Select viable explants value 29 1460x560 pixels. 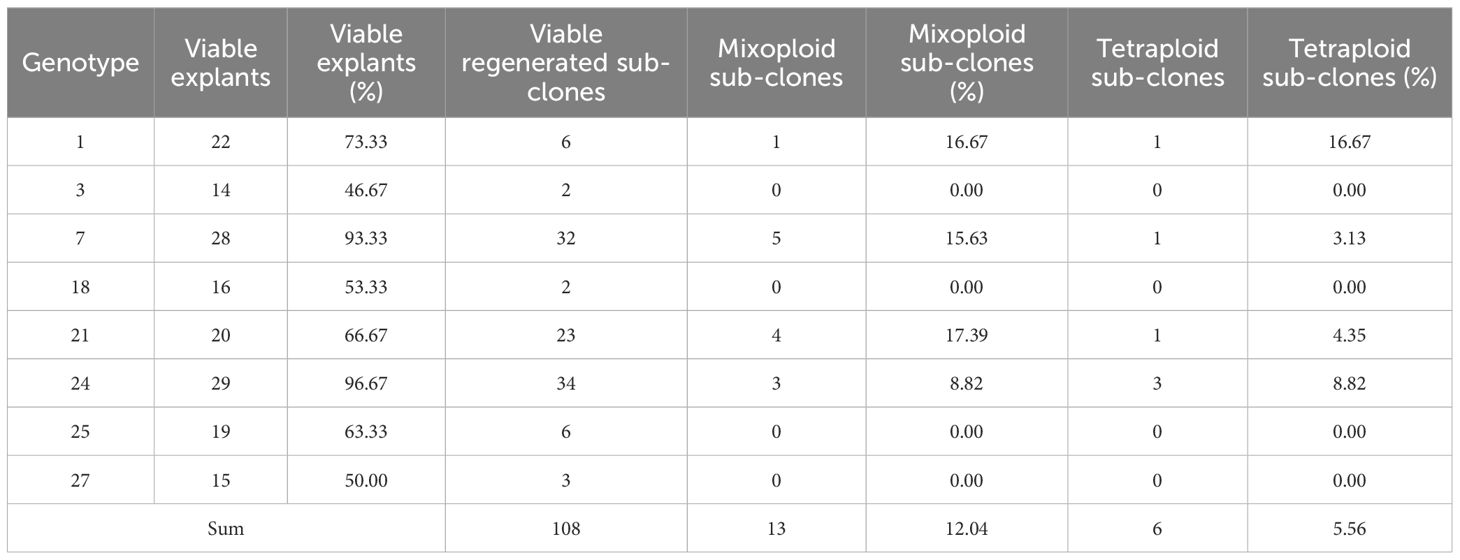coord(220,384)
